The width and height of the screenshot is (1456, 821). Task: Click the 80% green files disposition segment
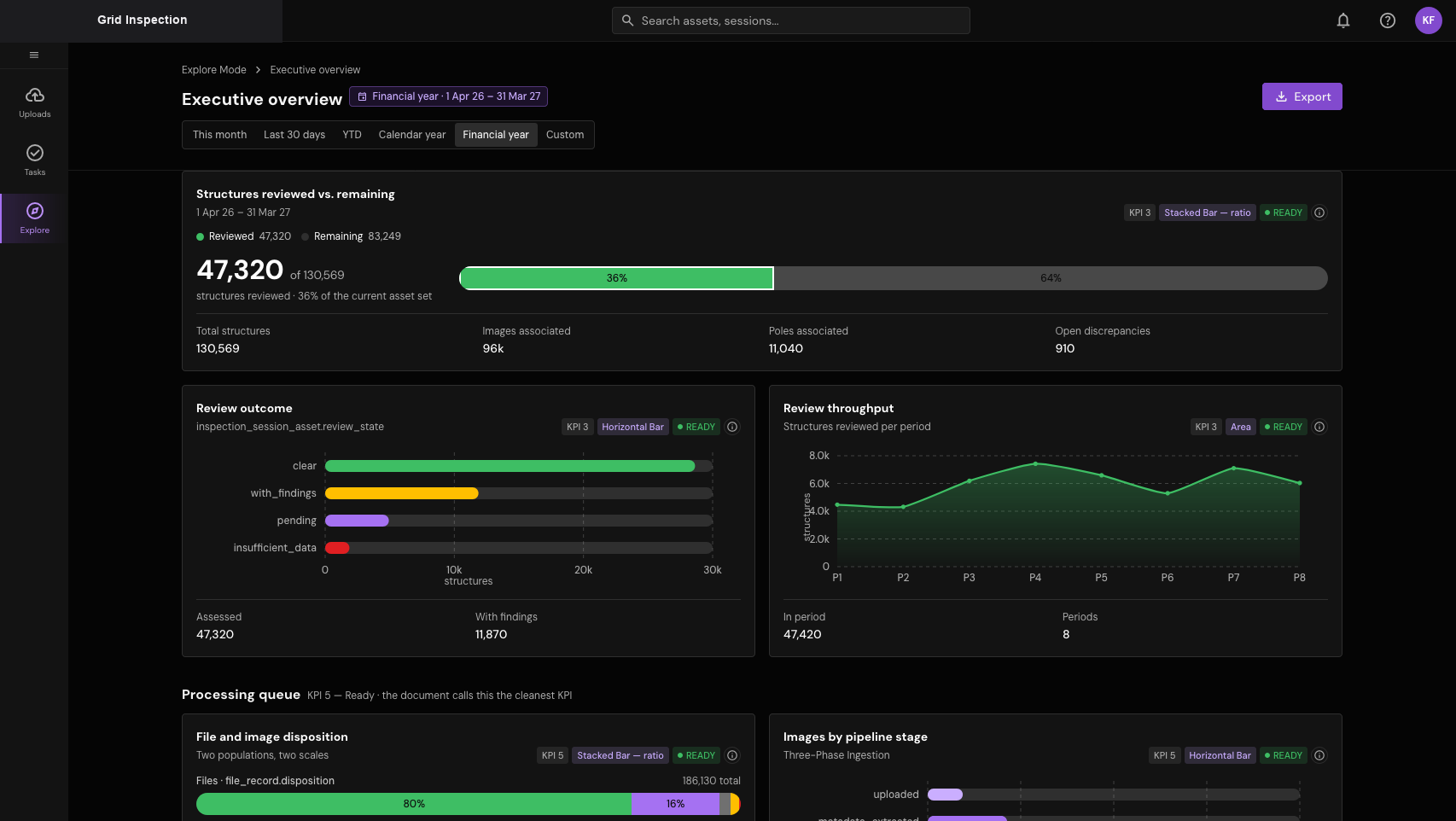pos(414,804)
